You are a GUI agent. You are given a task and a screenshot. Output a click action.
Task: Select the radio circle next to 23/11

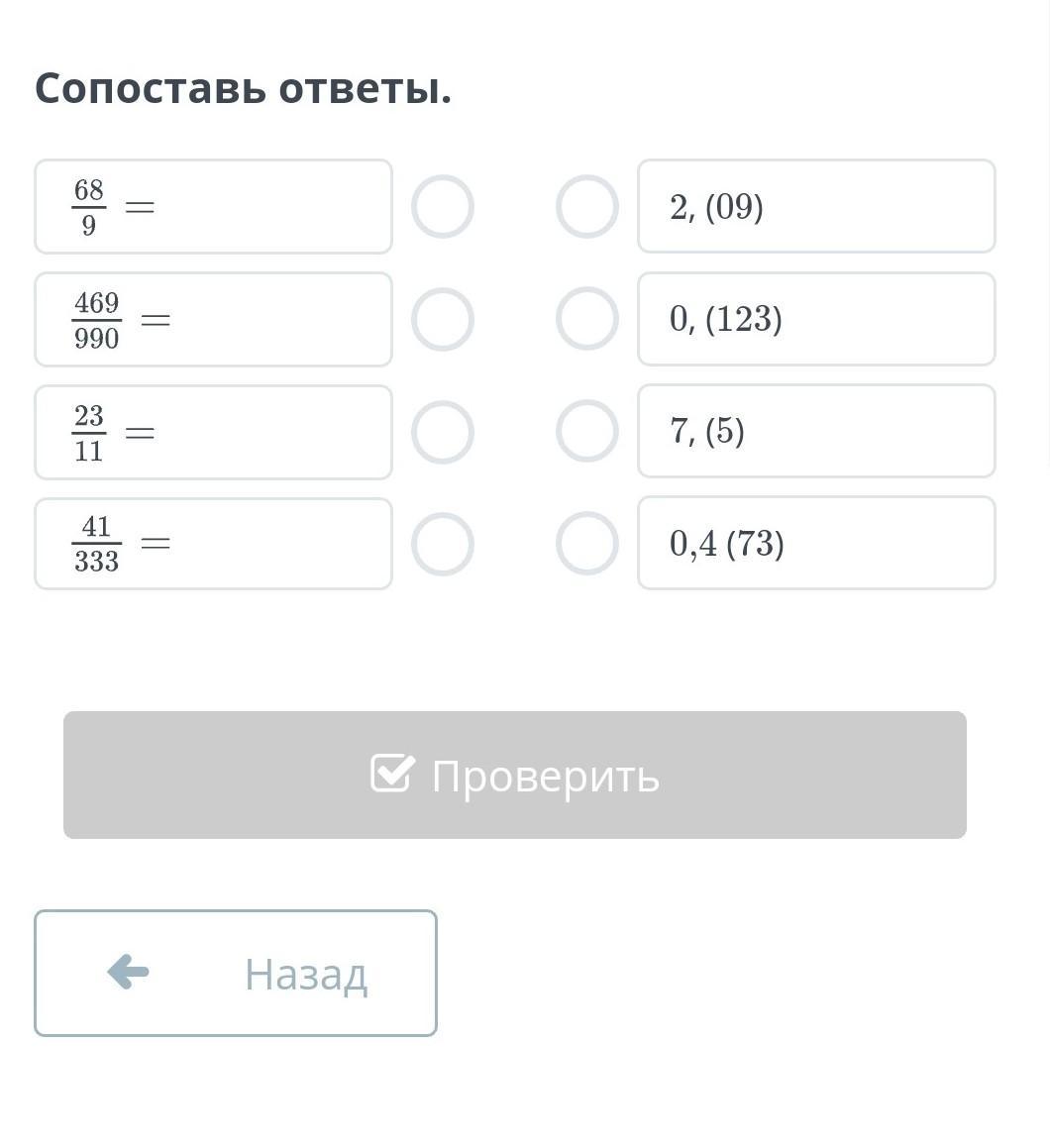tap(442, 432)
